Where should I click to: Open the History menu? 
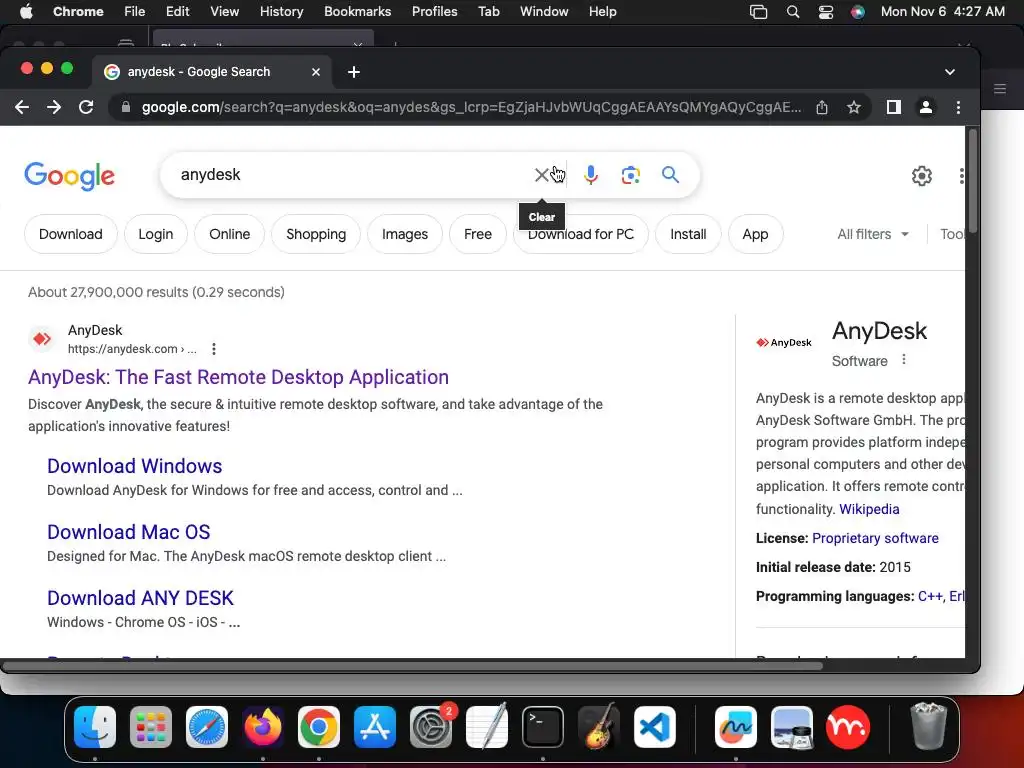[x=281, y=12]
